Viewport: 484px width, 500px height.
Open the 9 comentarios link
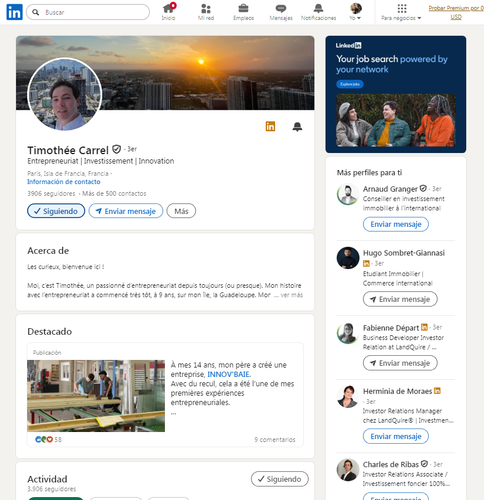point(275,440)
